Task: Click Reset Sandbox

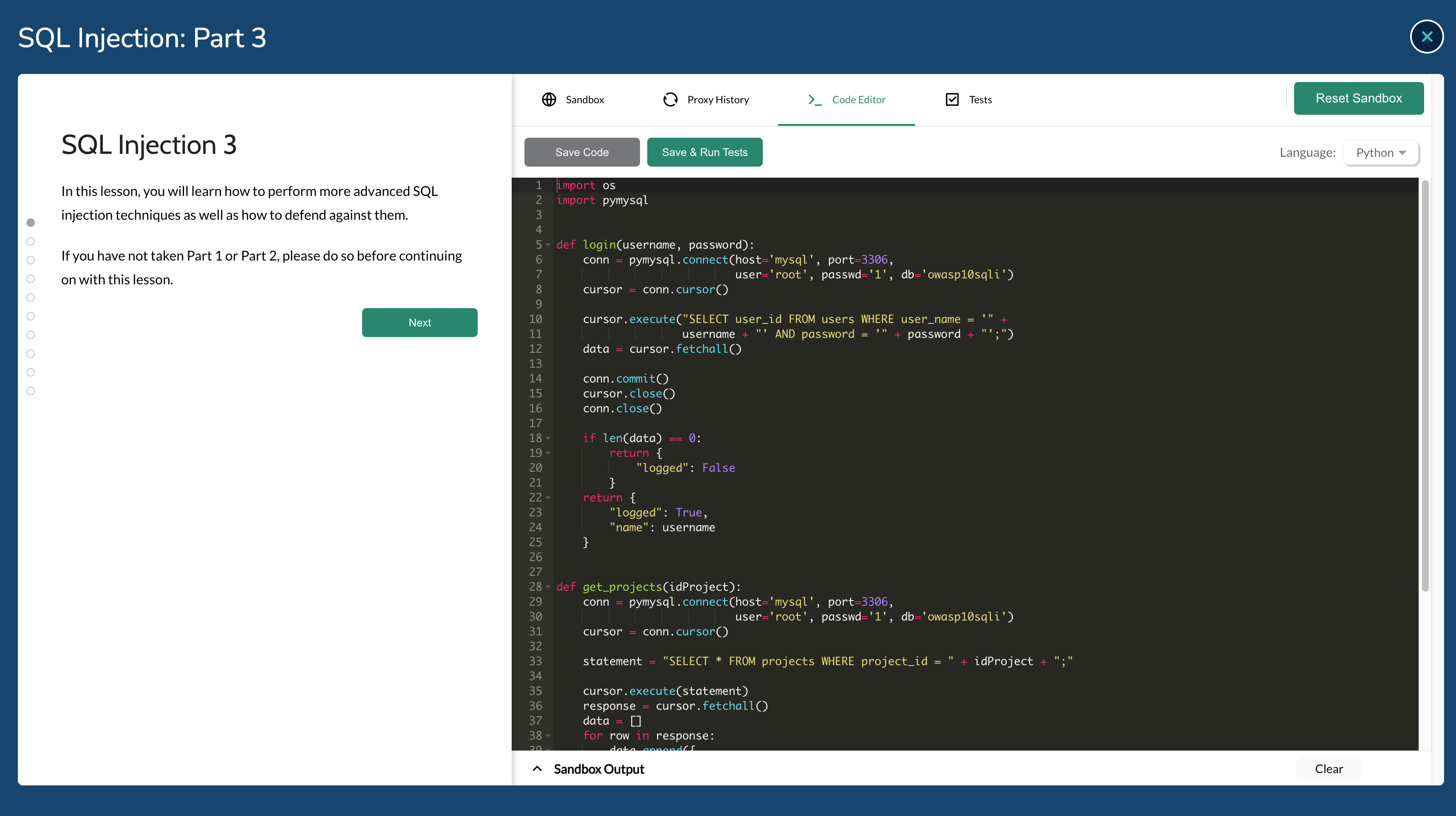Action: [1358, 98]
